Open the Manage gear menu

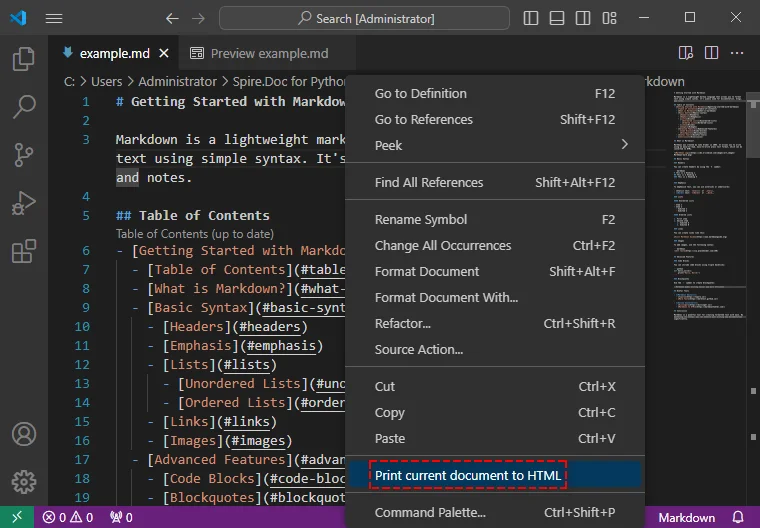pyautogui.click(x=23, y=483)
